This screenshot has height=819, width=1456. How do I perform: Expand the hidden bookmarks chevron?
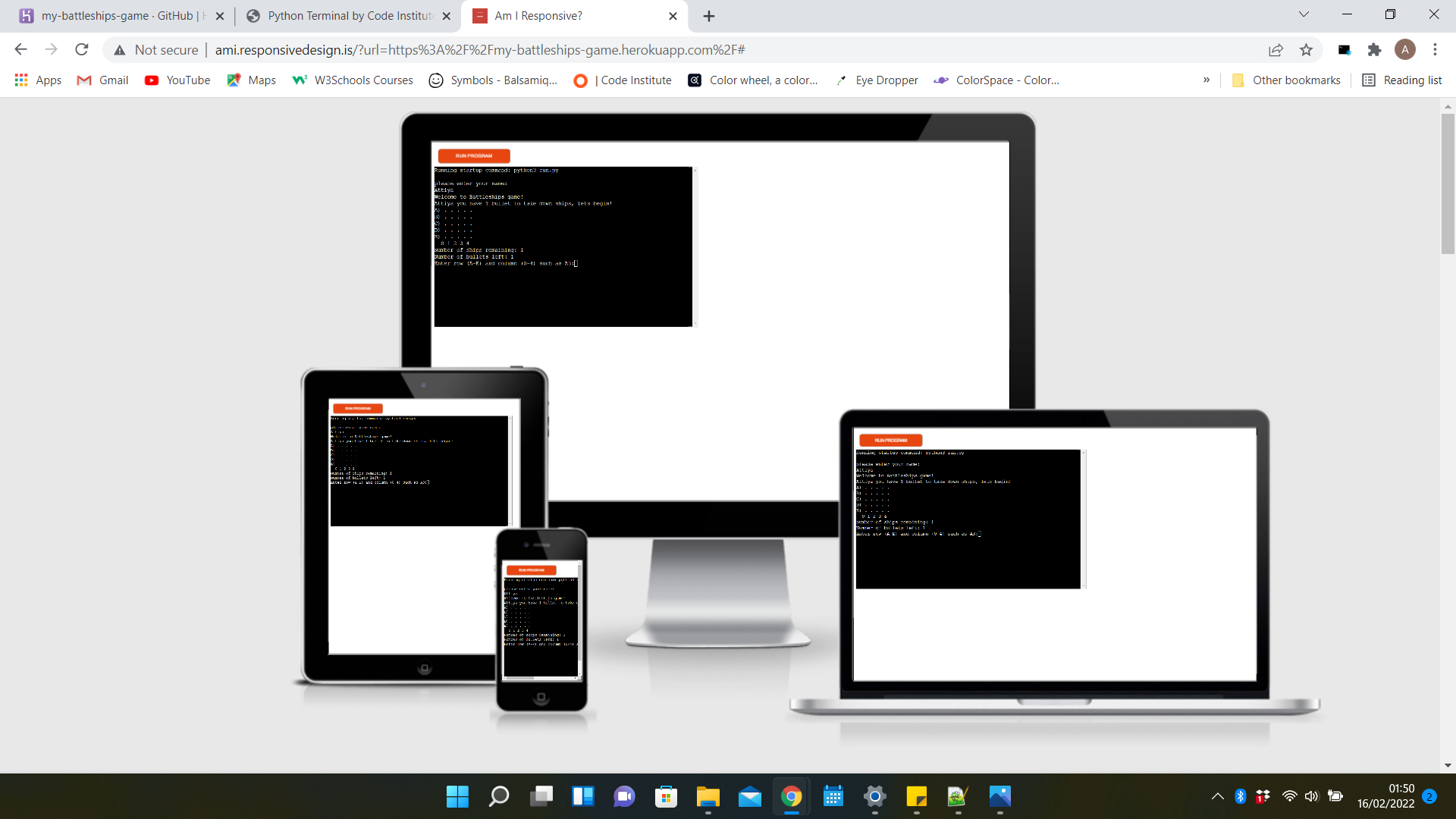1207,80
